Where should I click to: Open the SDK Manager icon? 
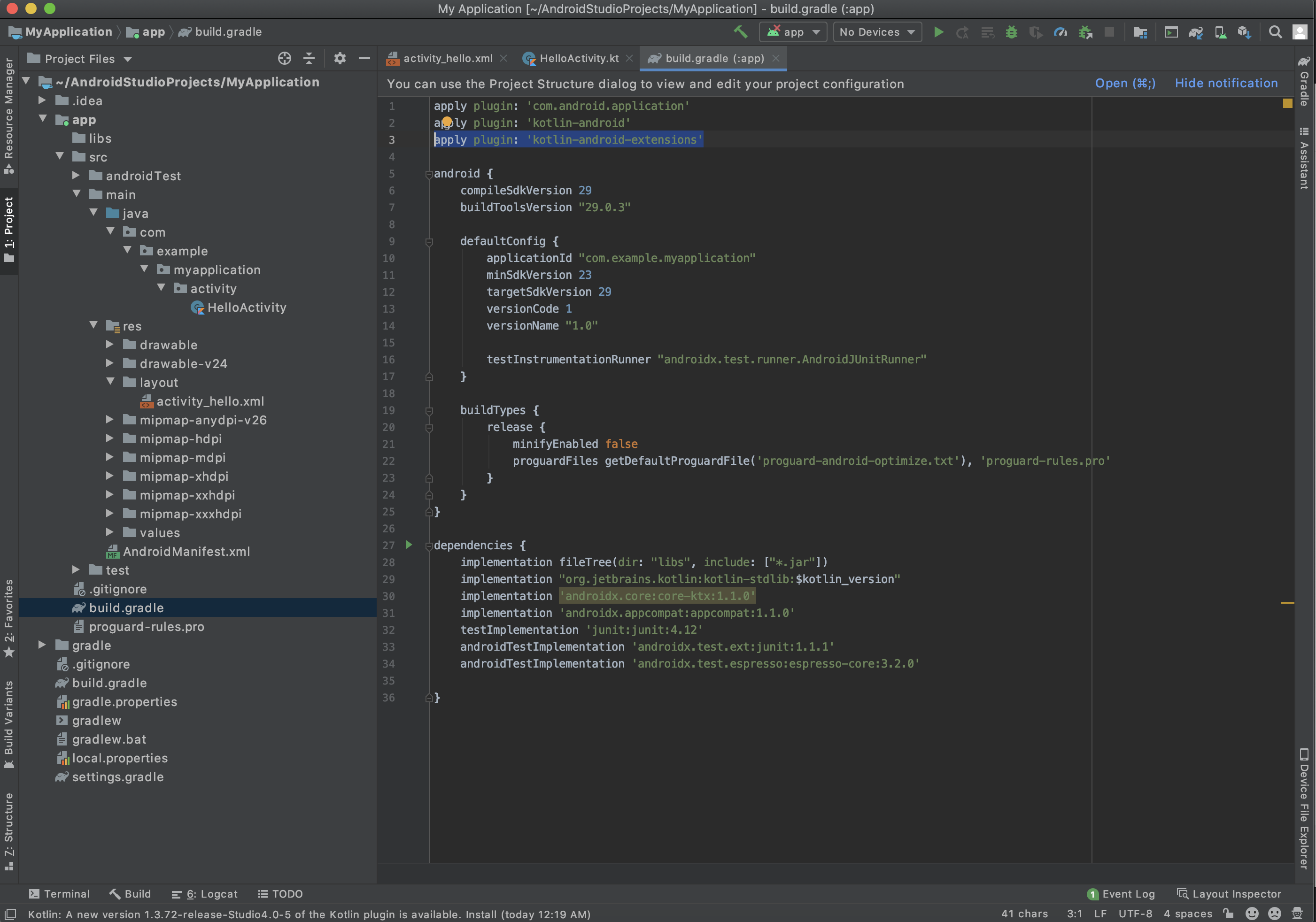[1244, 32]
